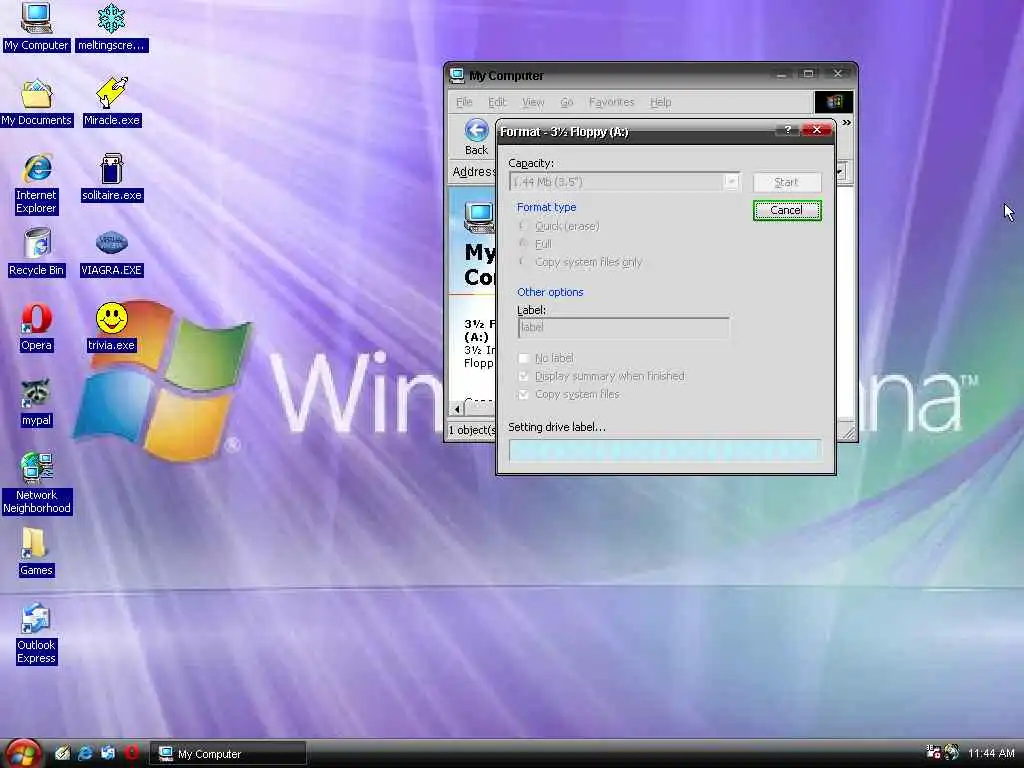Click the formatting progress bar
The image size is (1024, 768).
tap(664, 451)
